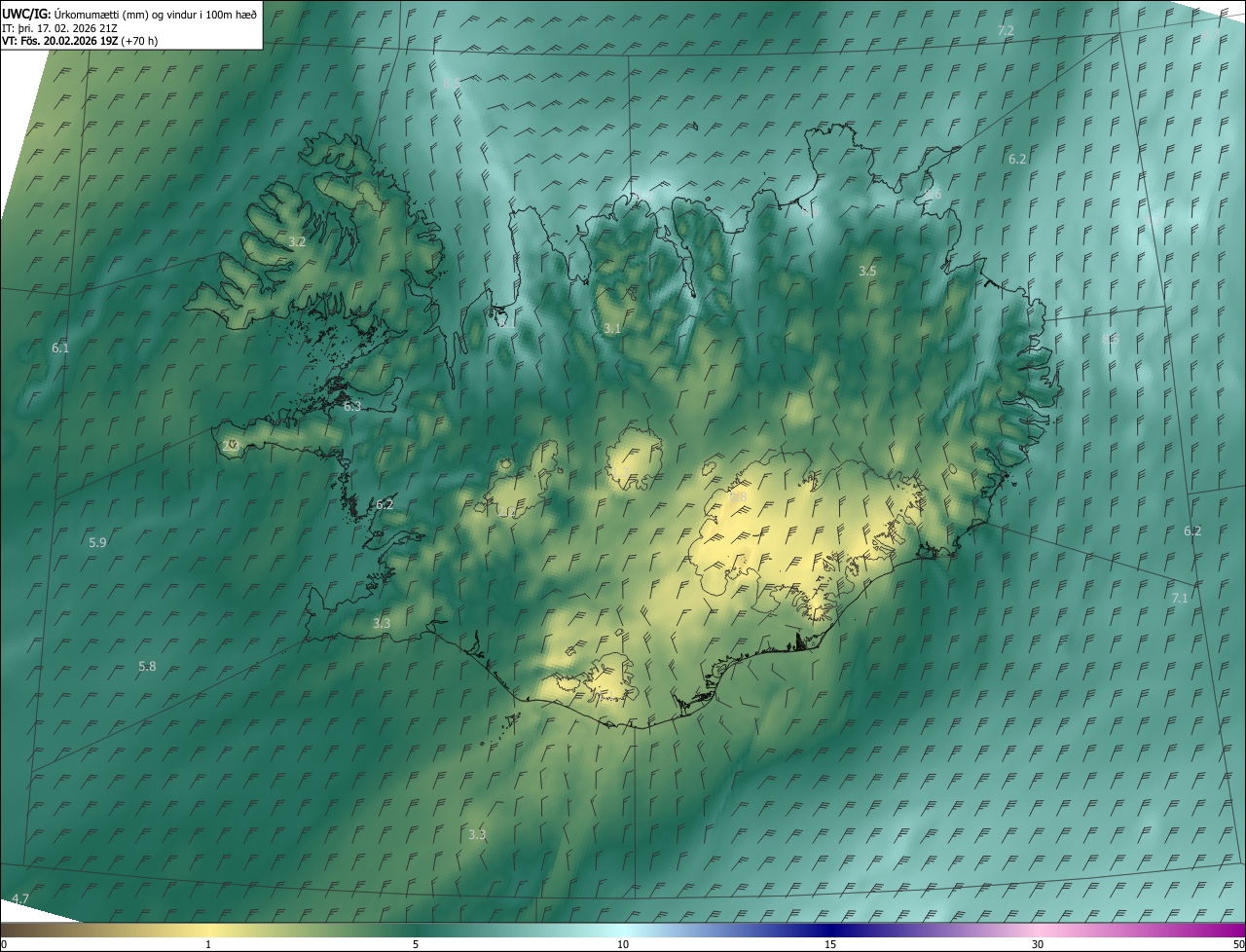The width and height of the screenshot is (1246, 952).
Task: Click the '3.1' value label in north Iceland
Action: coord(611,329)
